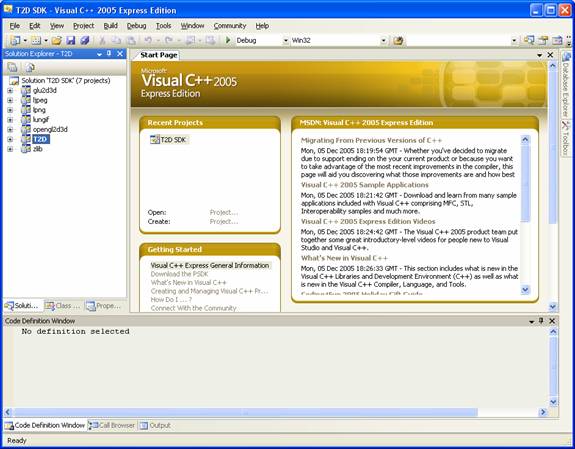Click the Copy icon in toolbar
575x449 pixels.
pos(116,40)
